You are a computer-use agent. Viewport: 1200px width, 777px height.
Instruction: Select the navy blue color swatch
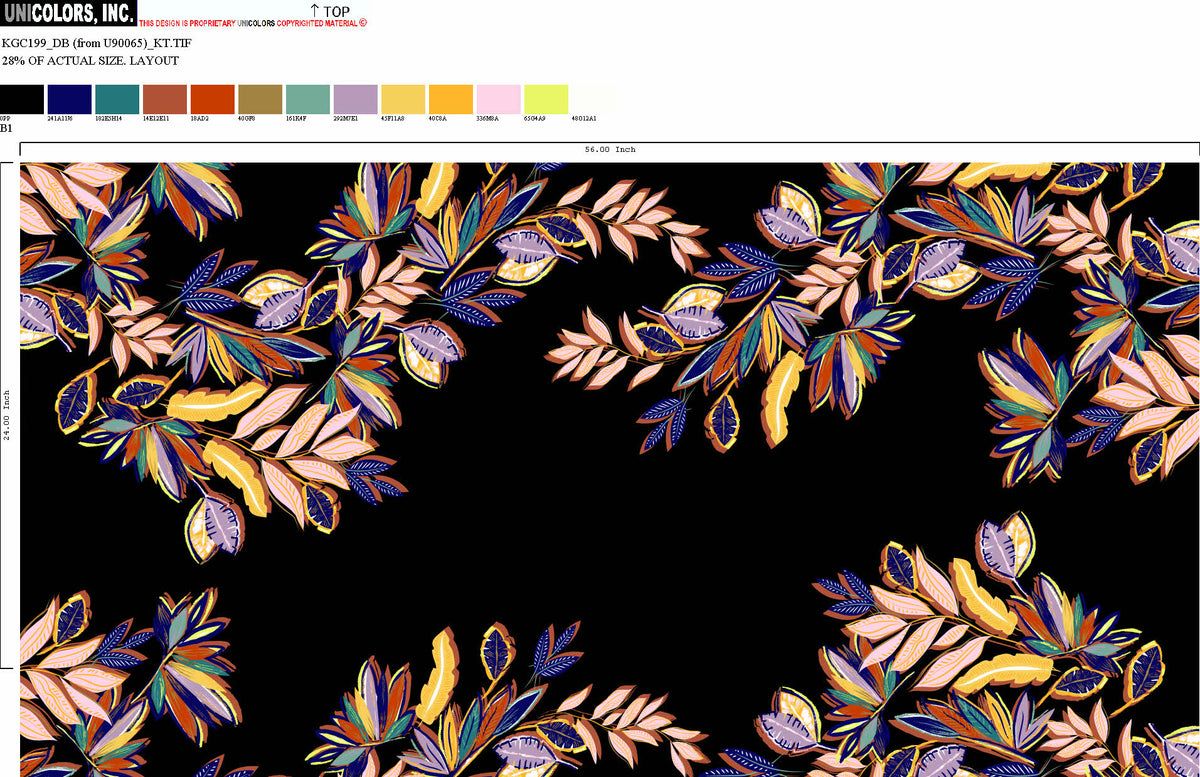tap(69, 99)
